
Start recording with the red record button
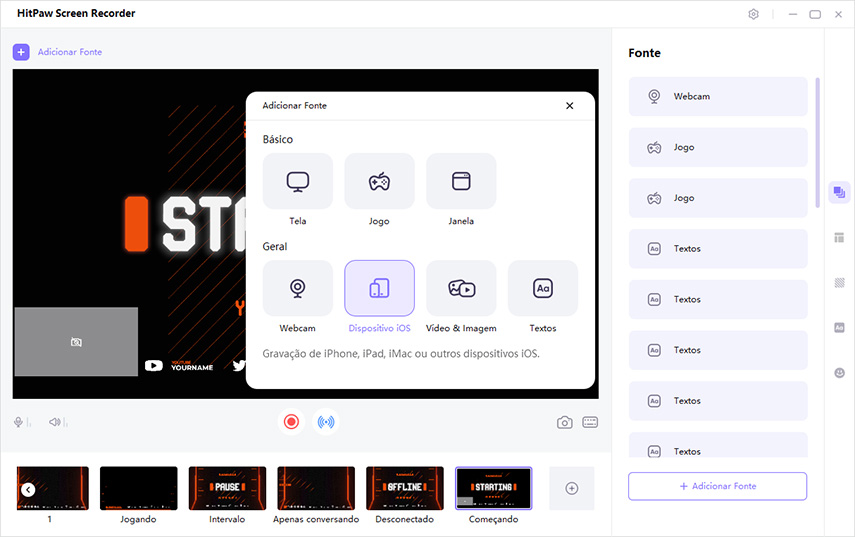pyautogui.click(x=291, y=422)
